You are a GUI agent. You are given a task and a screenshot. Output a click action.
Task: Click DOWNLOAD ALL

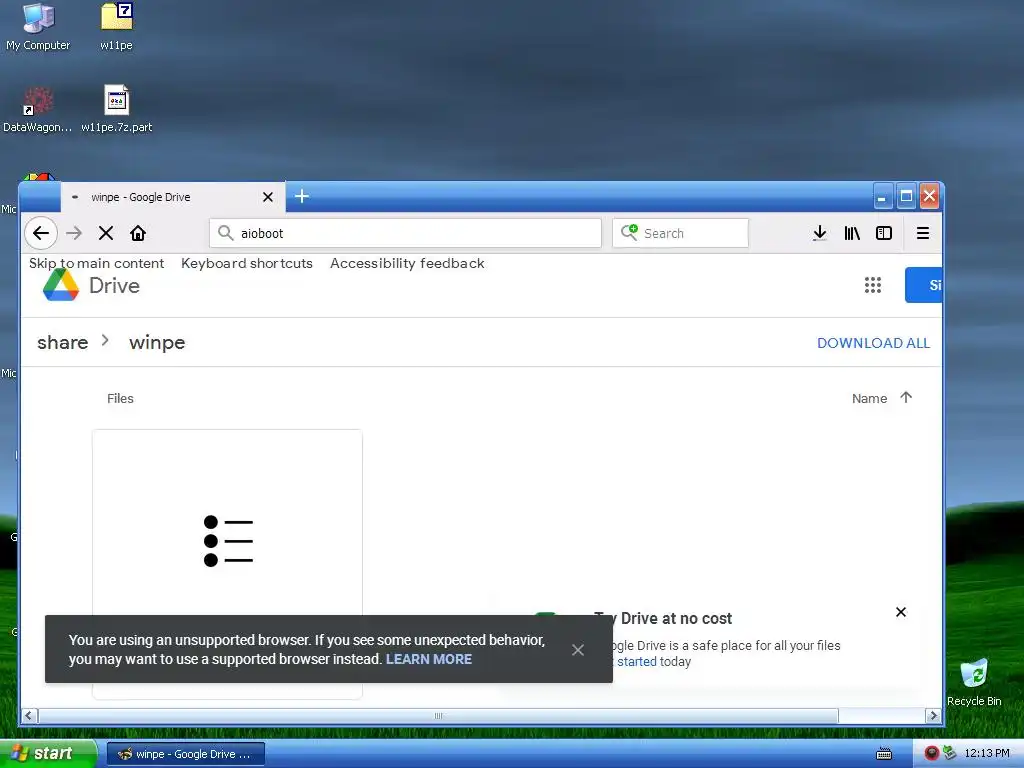pos(873,343)
